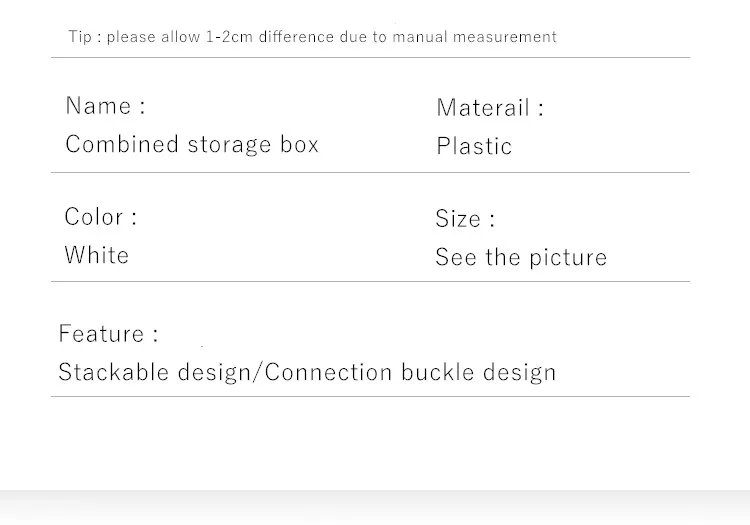Viewport: 750px width, 525px height.
Task: Click the divider line below Feature row
Action: coord(370,396)
